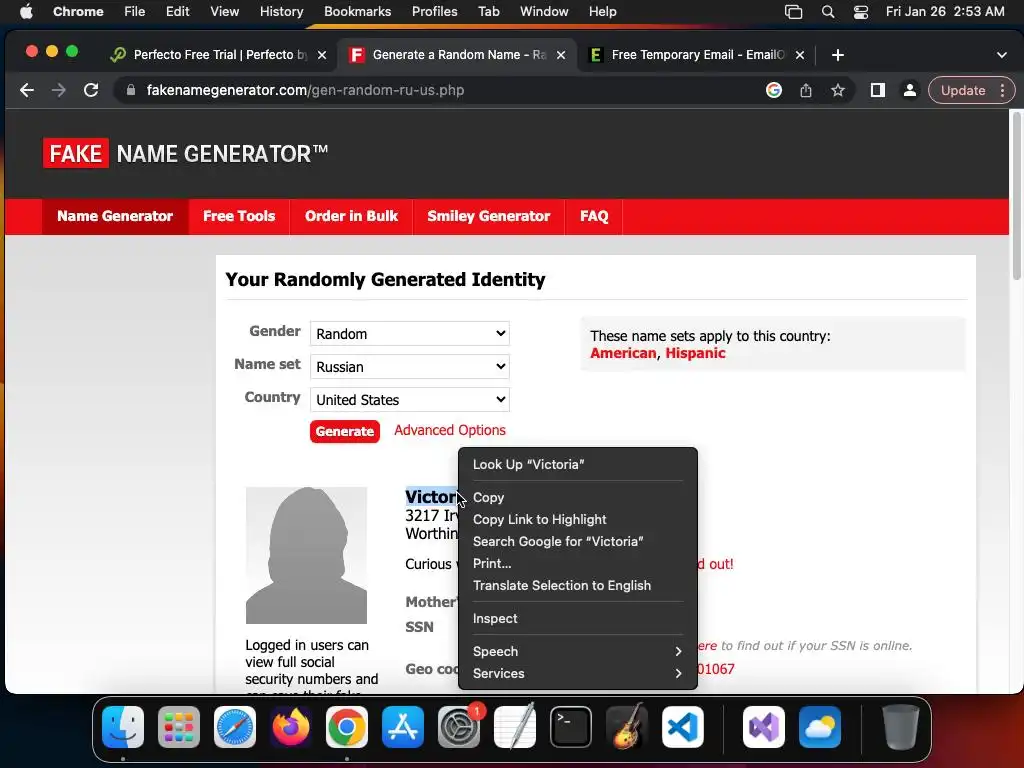Click the Hispanic name set link

[696, 353]
